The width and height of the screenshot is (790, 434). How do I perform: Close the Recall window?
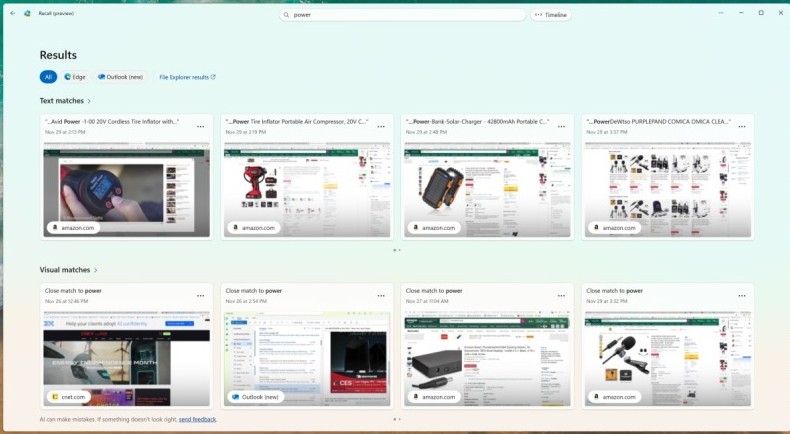pos(780,13)
